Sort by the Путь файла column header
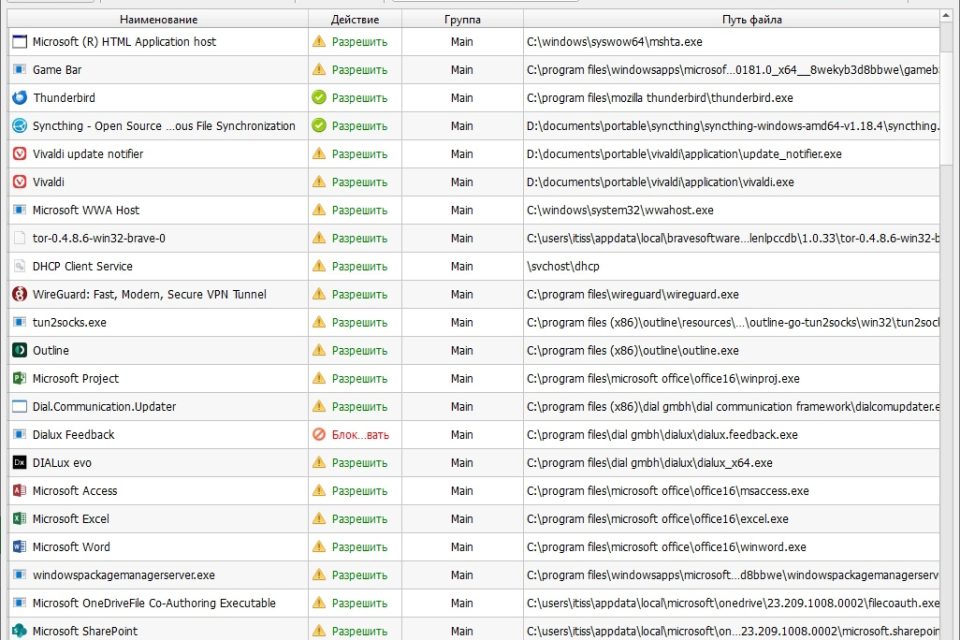 [x=732, y=20]
